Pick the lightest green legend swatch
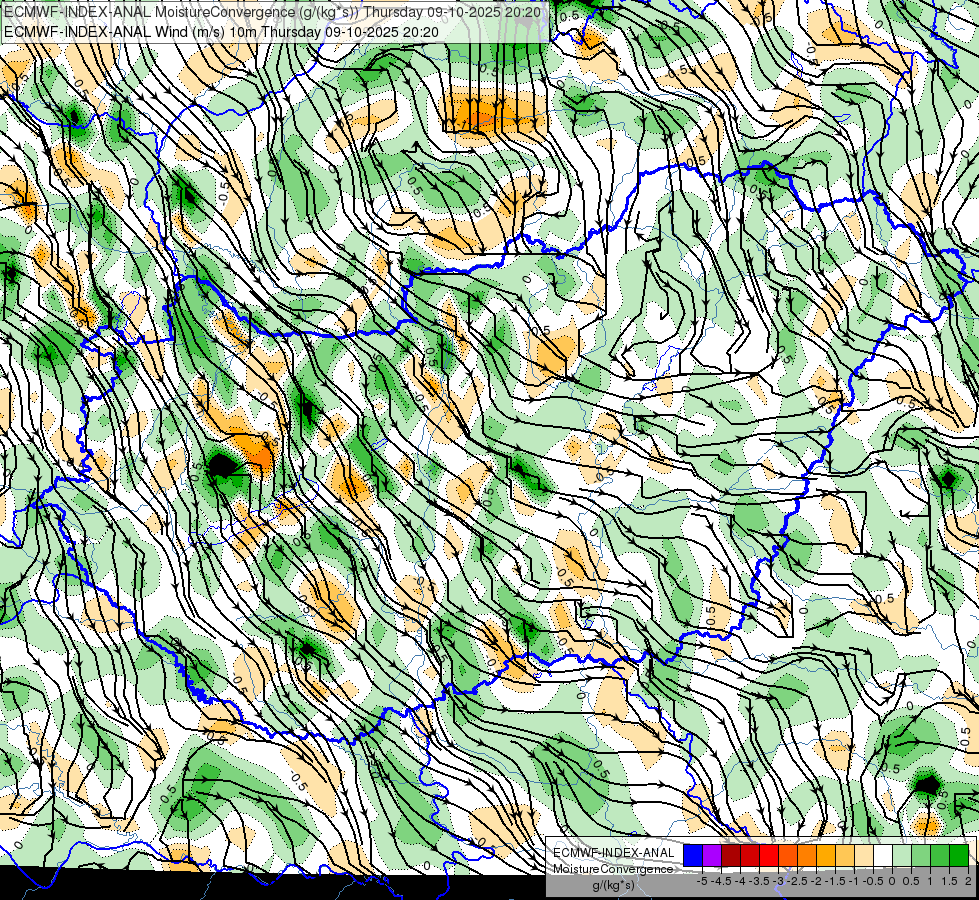Image resolution: width=979 pixels, height=900 pixels. (902, 855)
